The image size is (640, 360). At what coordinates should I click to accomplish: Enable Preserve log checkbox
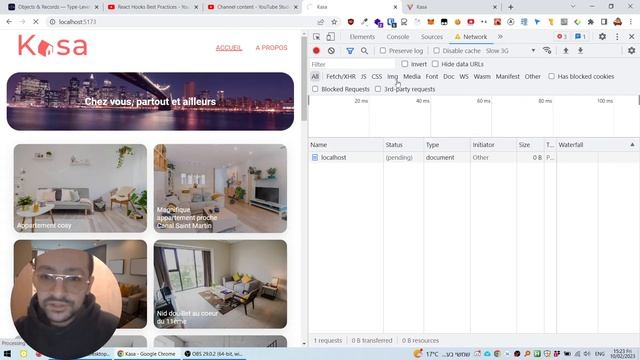[382, 51]
